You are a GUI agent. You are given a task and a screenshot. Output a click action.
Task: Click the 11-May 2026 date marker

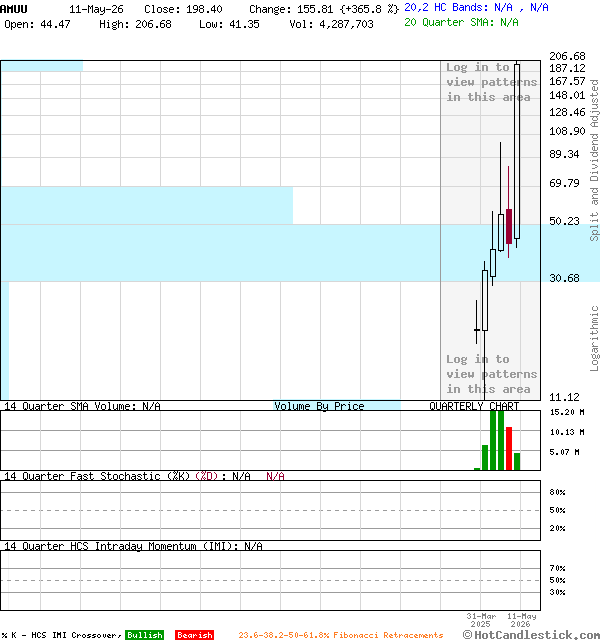click(x=521, y=620)
